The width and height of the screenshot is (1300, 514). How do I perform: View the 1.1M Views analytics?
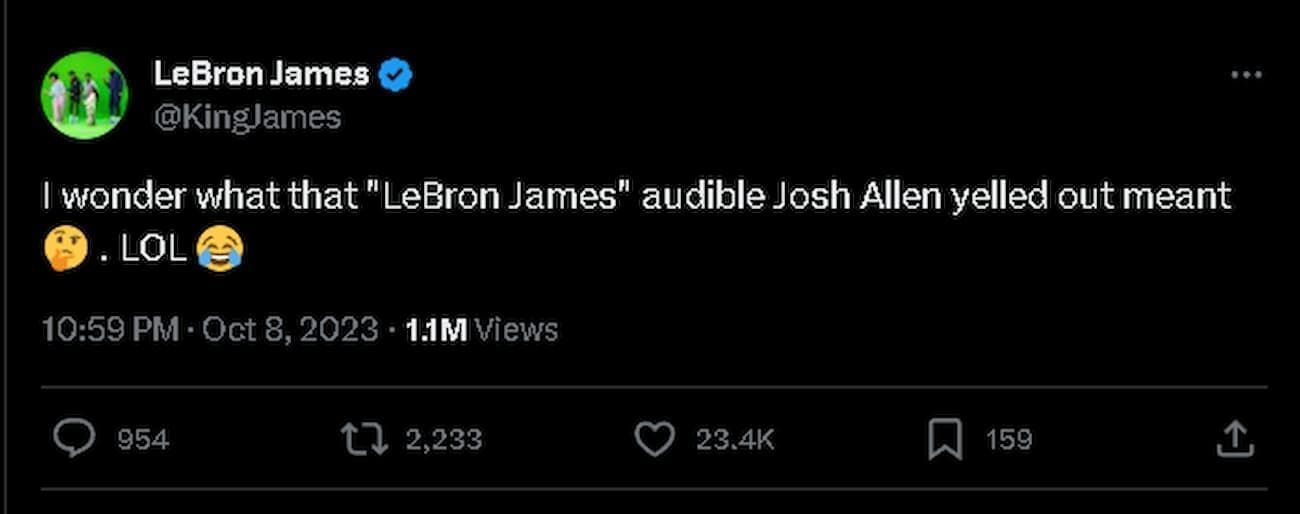click(x=481, y=329)
